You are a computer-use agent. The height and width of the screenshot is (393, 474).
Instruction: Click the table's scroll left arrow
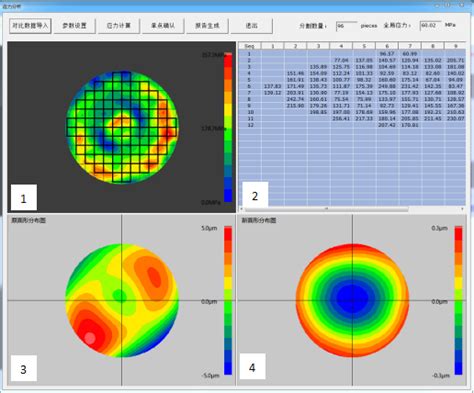click(x=241, y=209)
